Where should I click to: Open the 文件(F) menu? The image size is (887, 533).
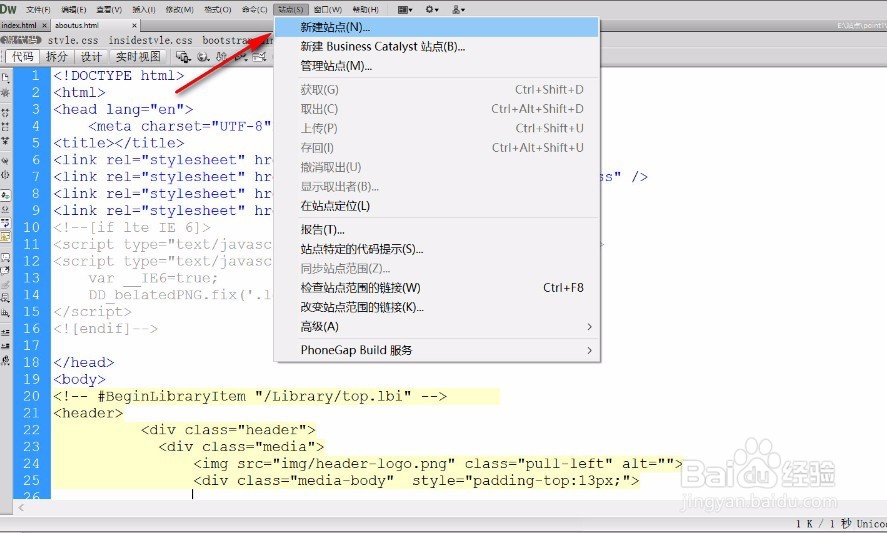click(x=38, y=10)
